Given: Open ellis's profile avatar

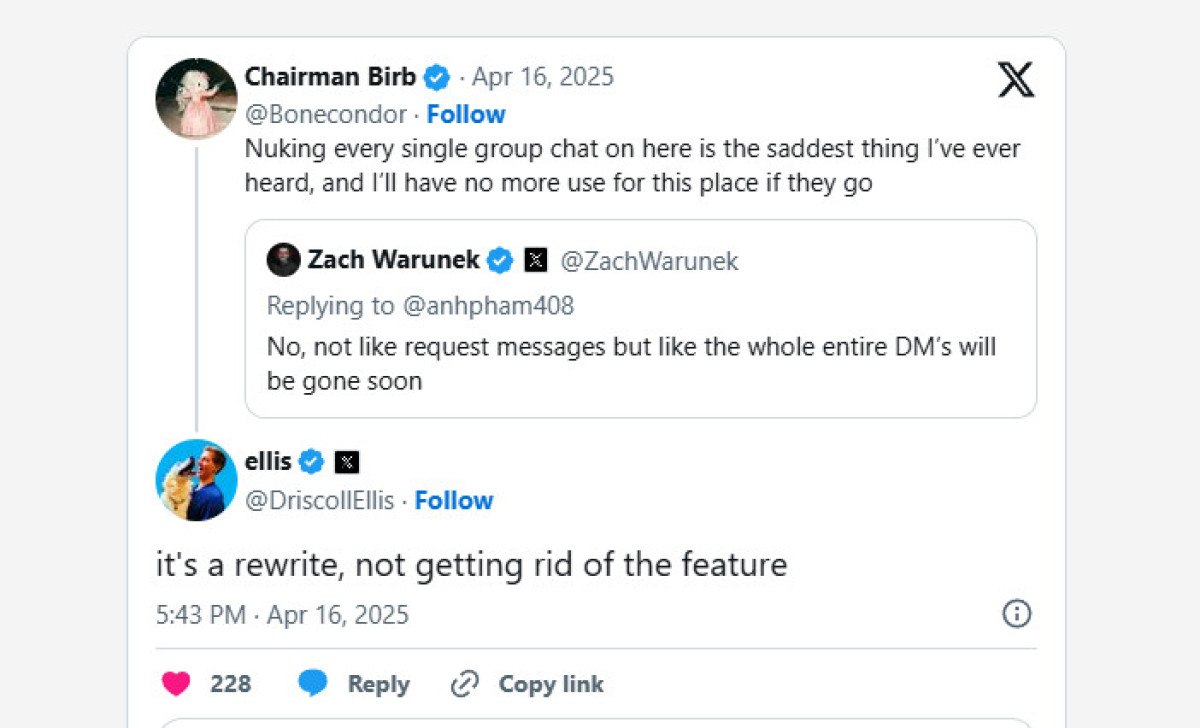Looking at the screenshot, I should (196, 480).
